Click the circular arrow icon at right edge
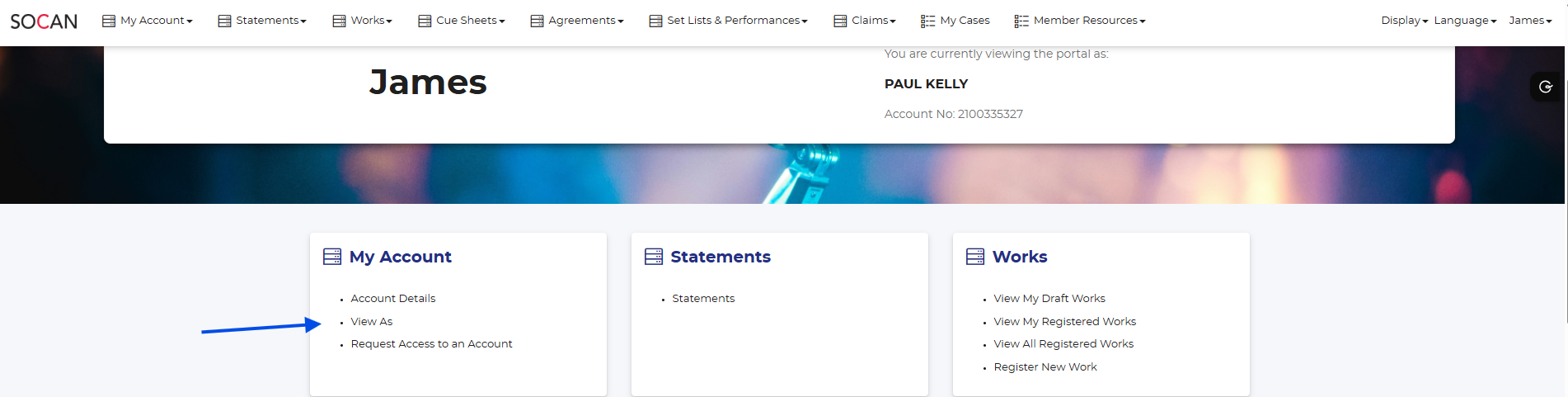The height and width of the screenshot is (397, 1568). point(1546,87)
